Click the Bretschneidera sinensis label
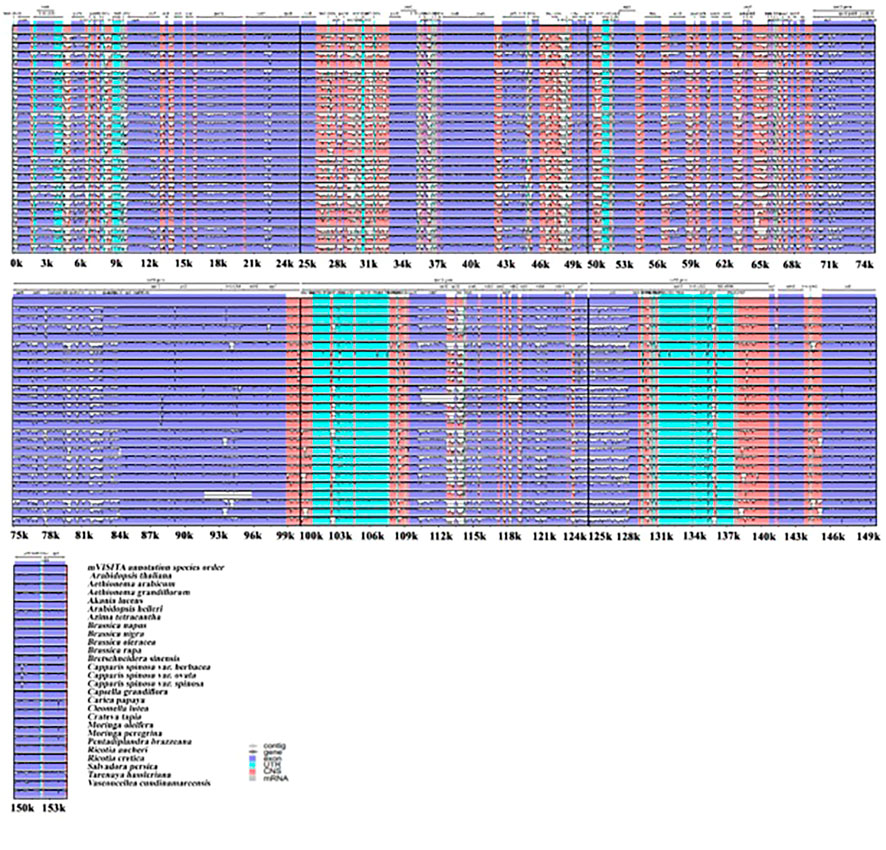Image resolution: width=886 pixels, height=850 pixels. (x=133, y=658)
